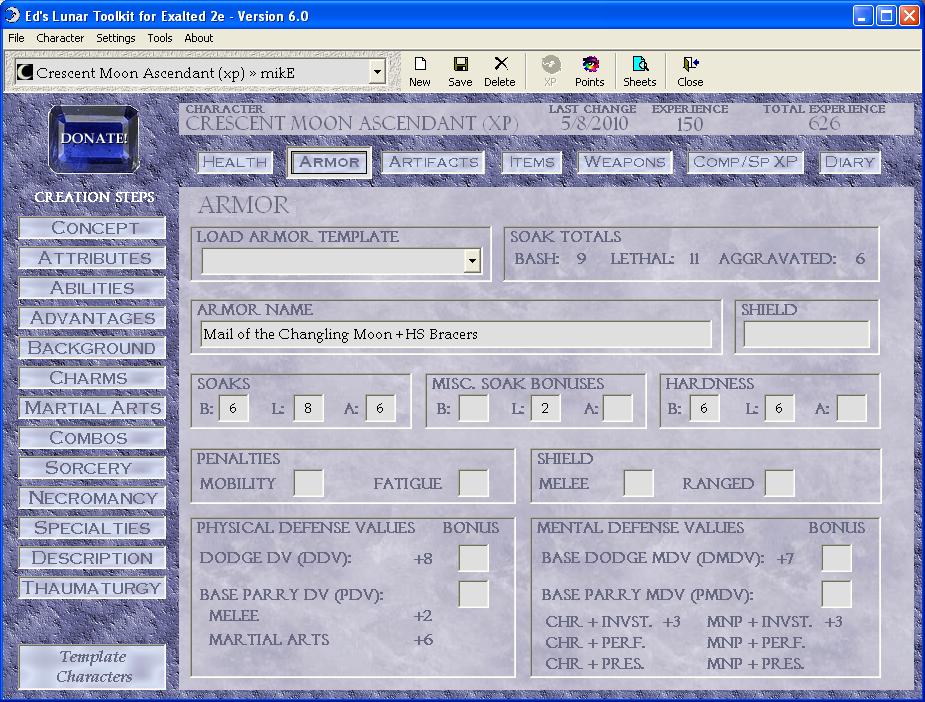Click Misc. Soak Bonuses bashing field

[474, 408]
